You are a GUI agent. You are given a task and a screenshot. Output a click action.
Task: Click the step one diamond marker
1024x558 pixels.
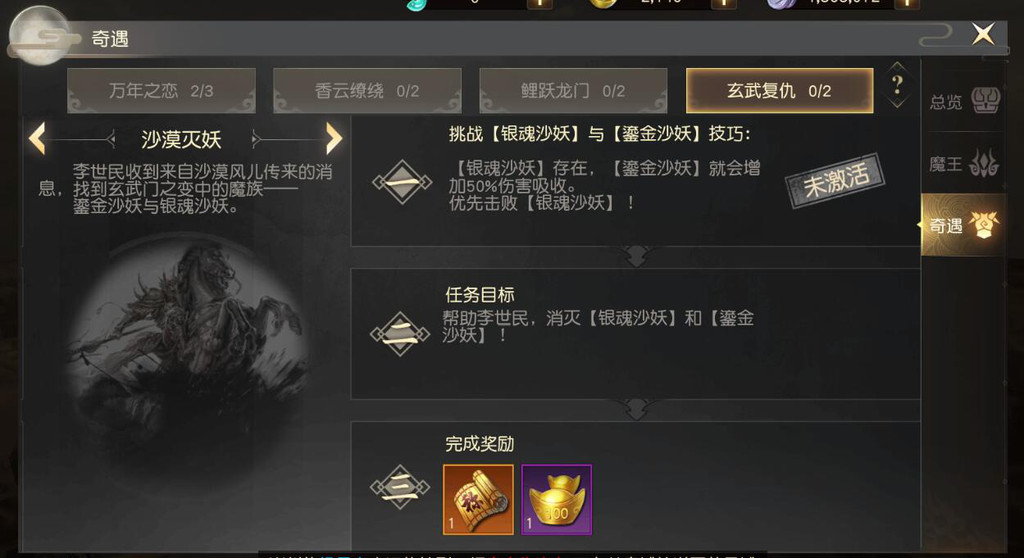(402, 182)
